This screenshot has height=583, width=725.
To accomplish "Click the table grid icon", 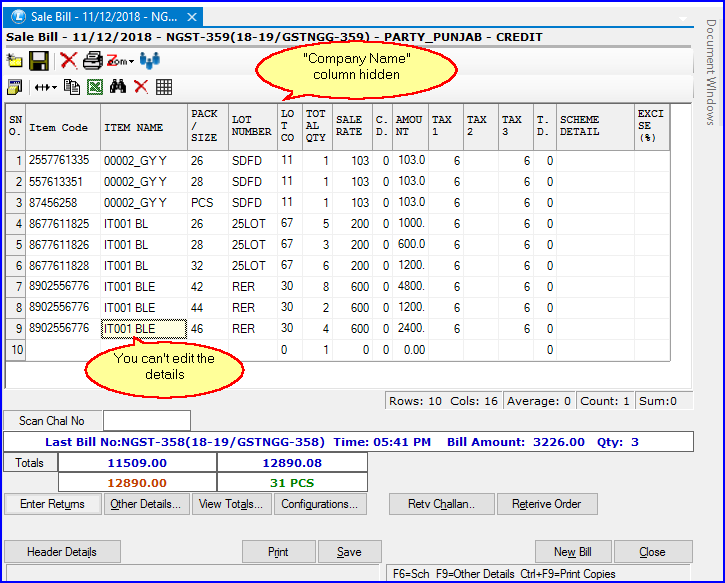I will 164,87.
